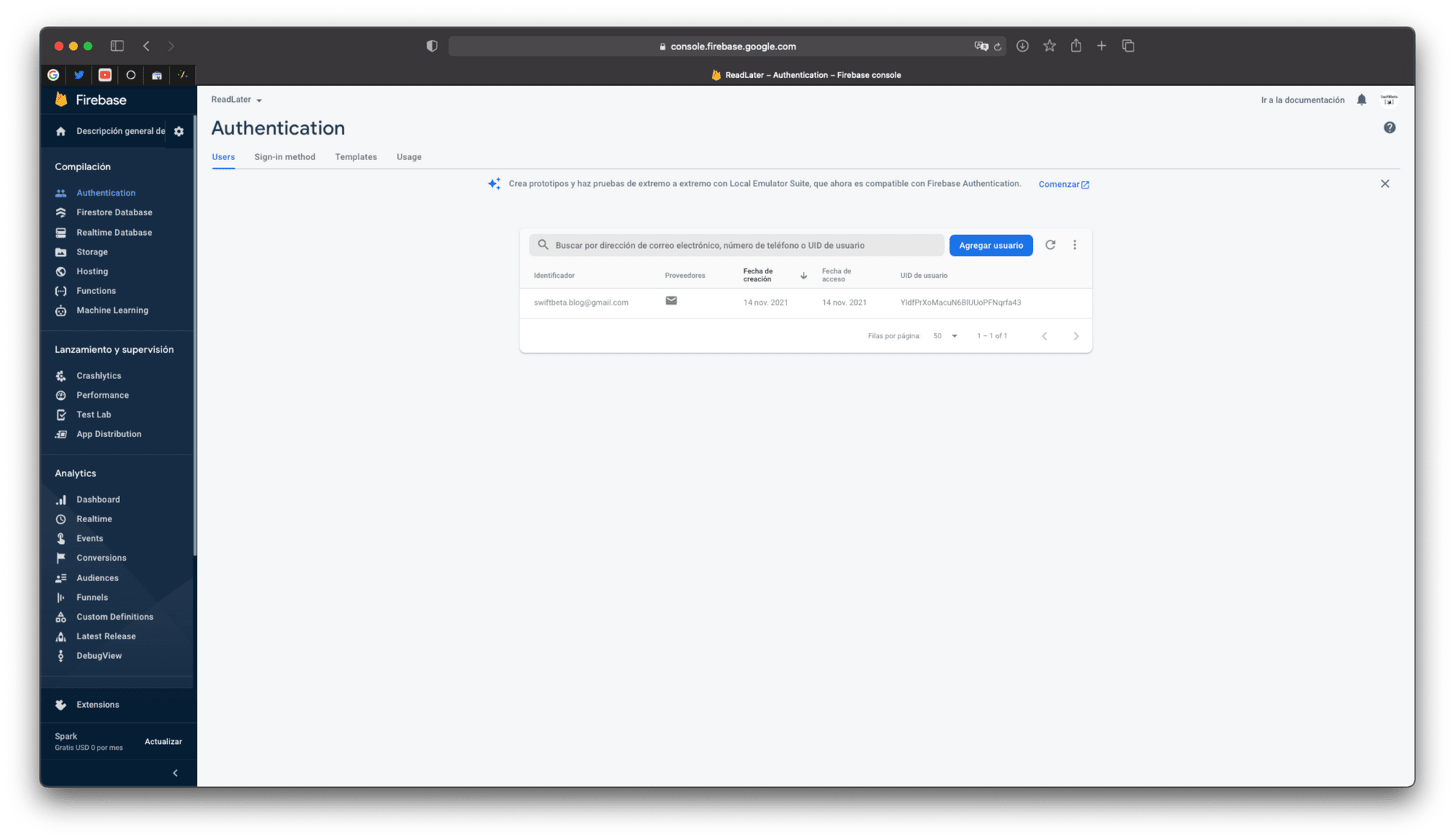Open the three-dot overflow menu

coord(1075,245)
